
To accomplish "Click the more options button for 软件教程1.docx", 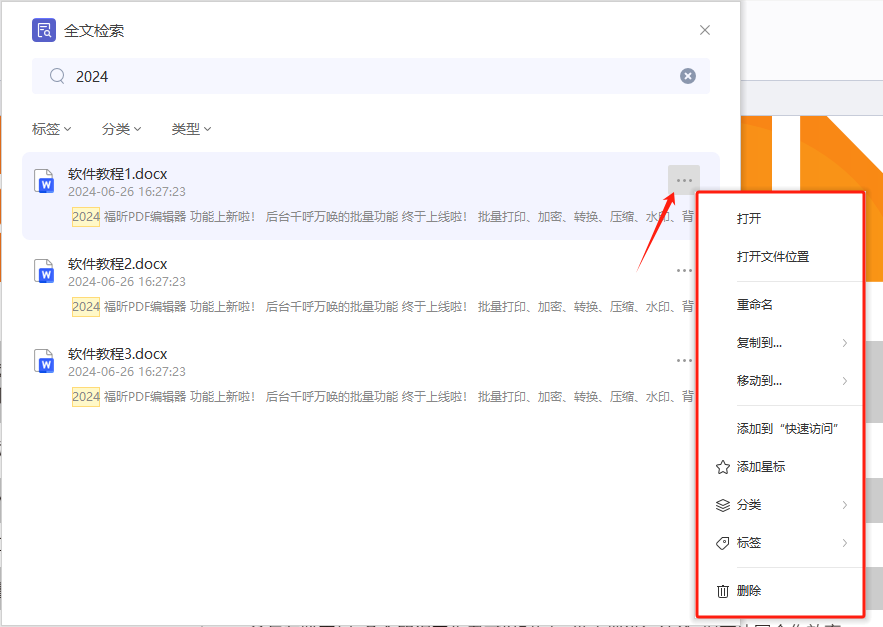I will pyautogui.click(x=684, y=180).
